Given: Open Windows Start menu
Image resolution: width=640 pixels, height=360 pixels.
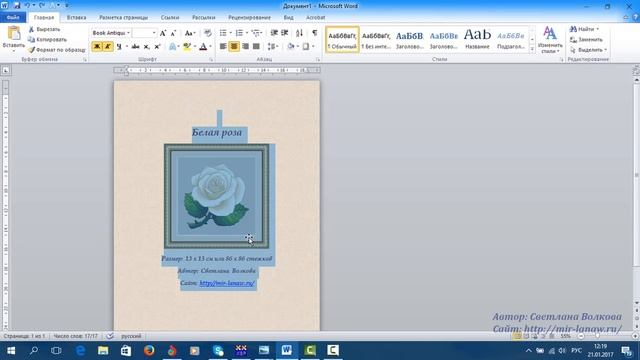Looking at the screenshot, I should (x=11, y=350).
